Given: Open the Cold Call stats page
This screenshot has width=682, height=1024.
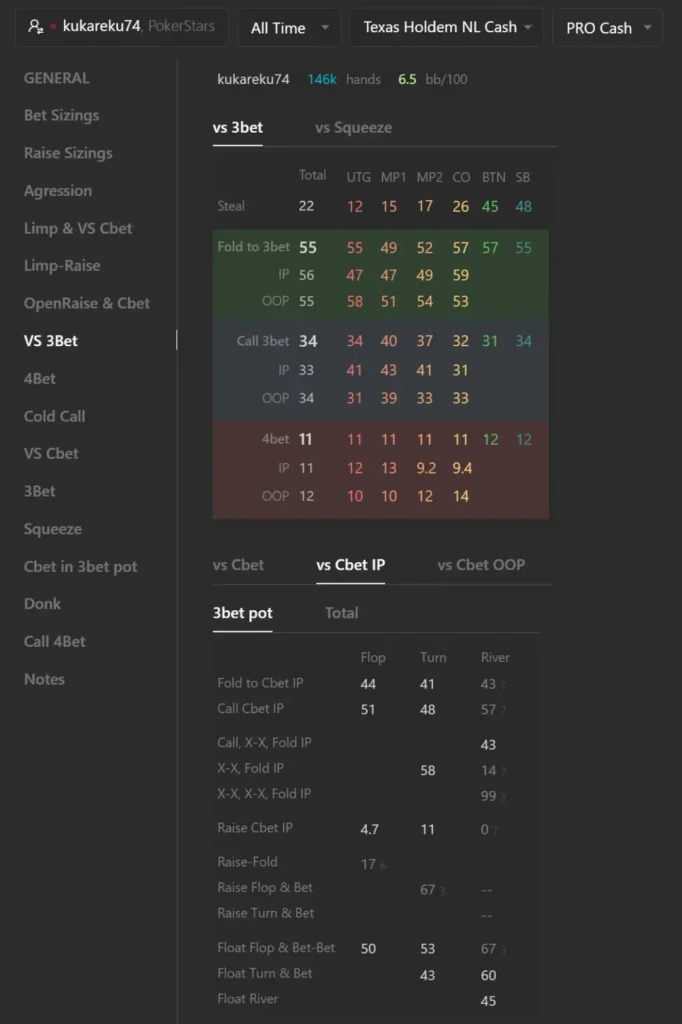Looking at the screenshot, I should [x=54, y=416].
